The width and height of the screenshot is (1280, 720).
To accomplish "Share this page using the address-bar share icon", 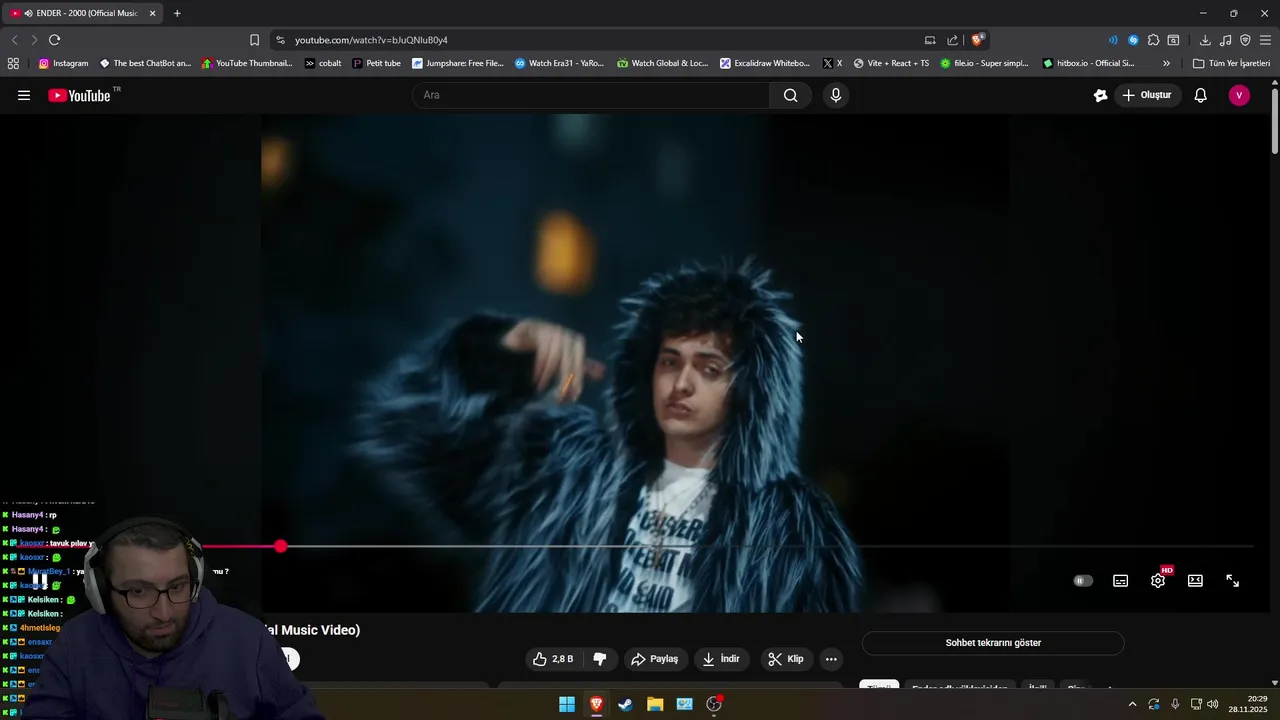I will pos(952,40).
